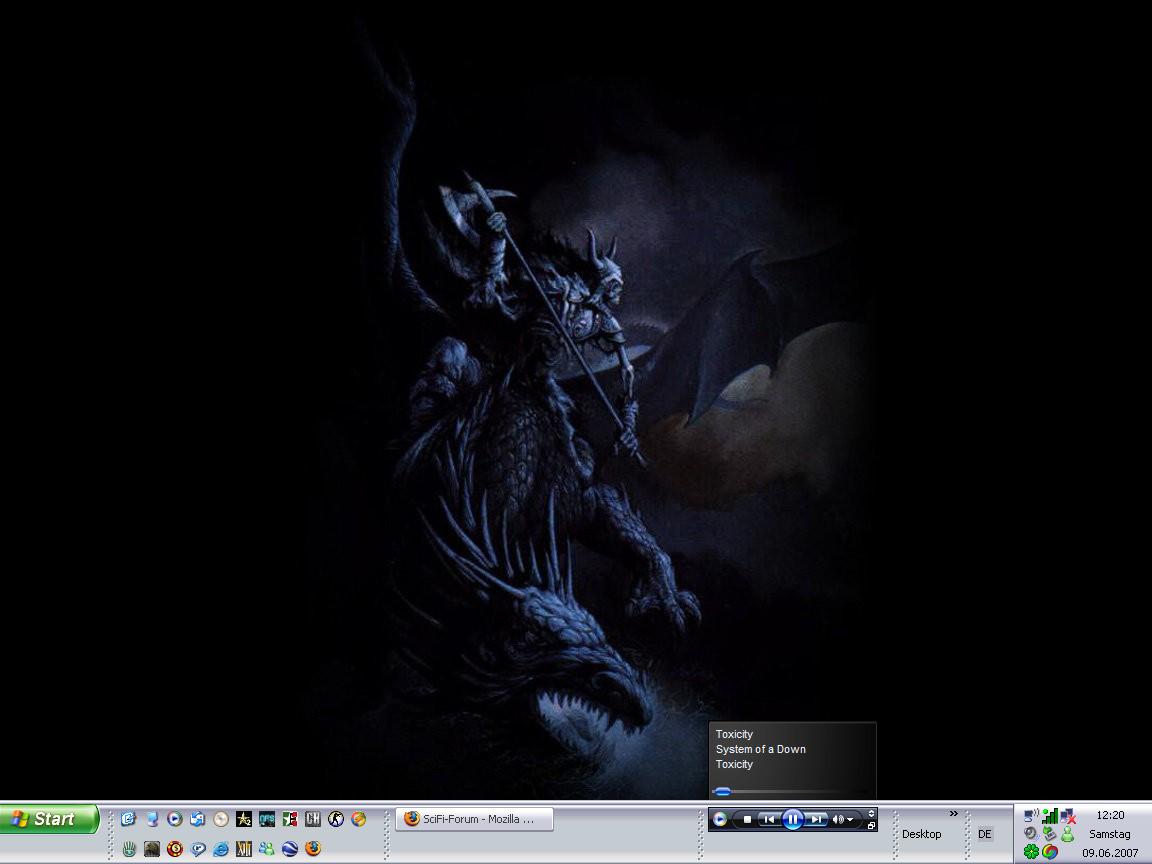The height and width of the screenshot is (864, 1152).
Task: Go to the previous track
Action: [x=768, y=819]
